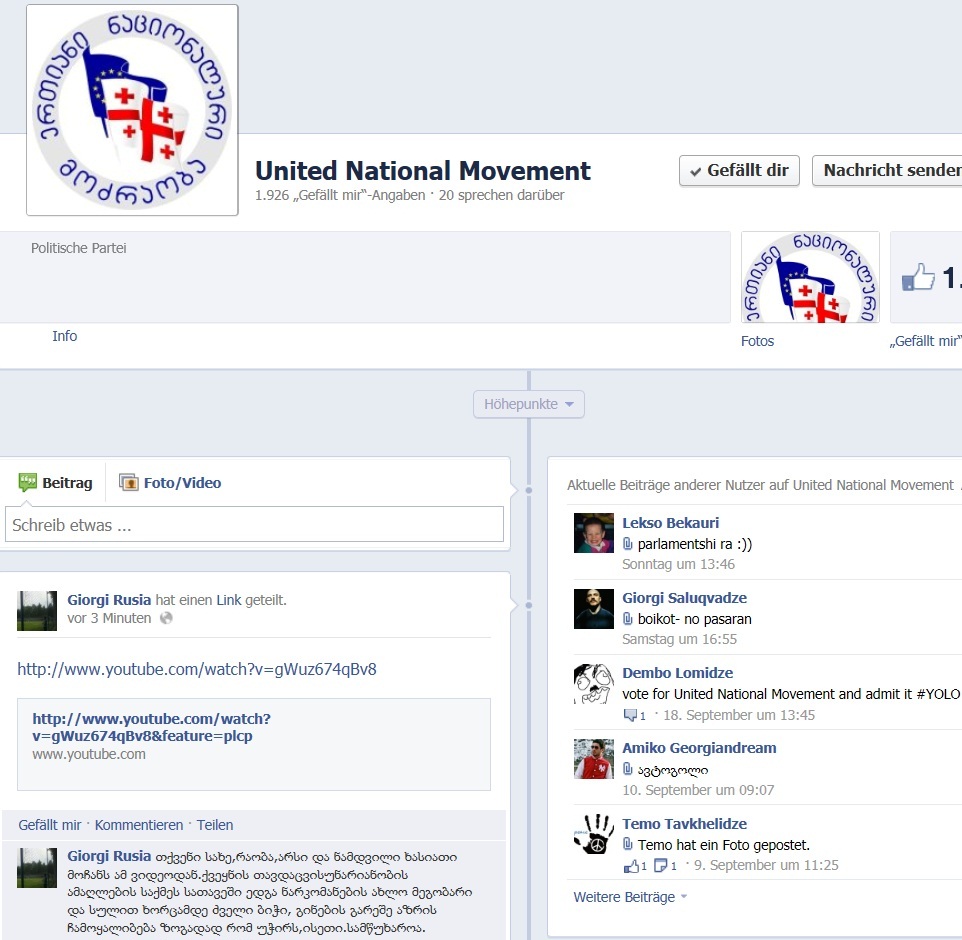This screenshot has height=940, width=962.
Task: Click the attachment icon on Temo's photo post
Action: pos(627,844)
